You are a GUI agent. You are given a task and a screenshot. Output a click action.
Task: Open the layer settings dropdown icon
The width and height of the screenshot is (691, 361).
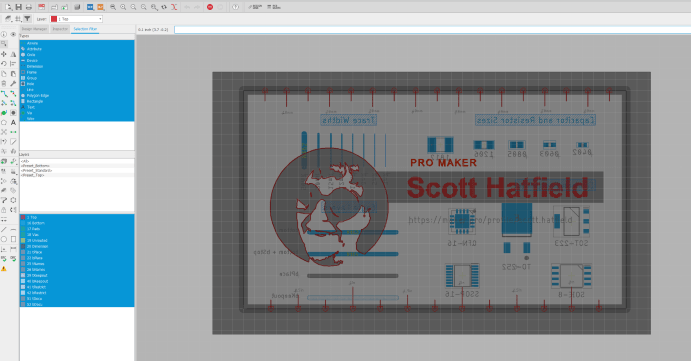8,19
